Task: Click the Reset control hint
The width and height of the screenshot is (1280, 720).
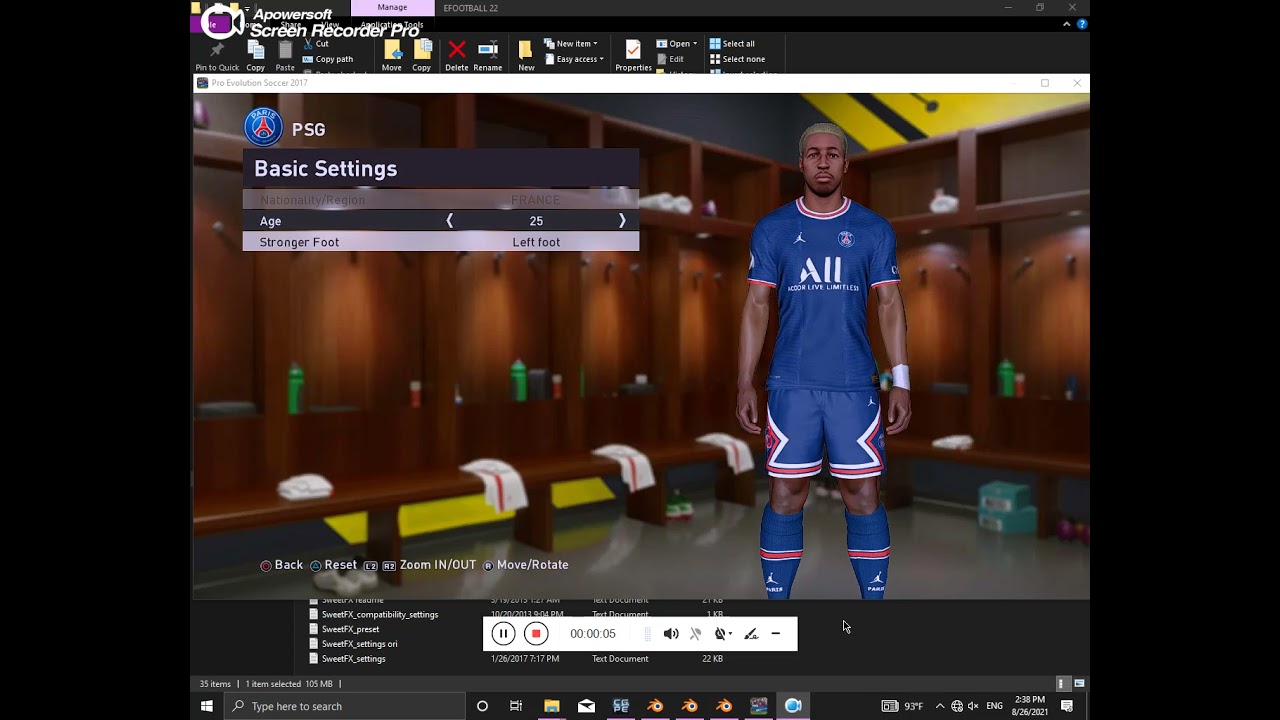Action: click(x=333, y=565)
